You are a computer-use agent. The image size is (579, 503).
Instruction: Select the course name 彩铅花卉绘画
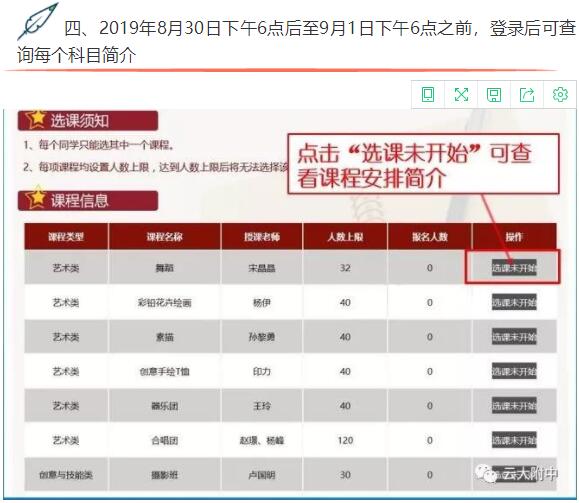165,303
